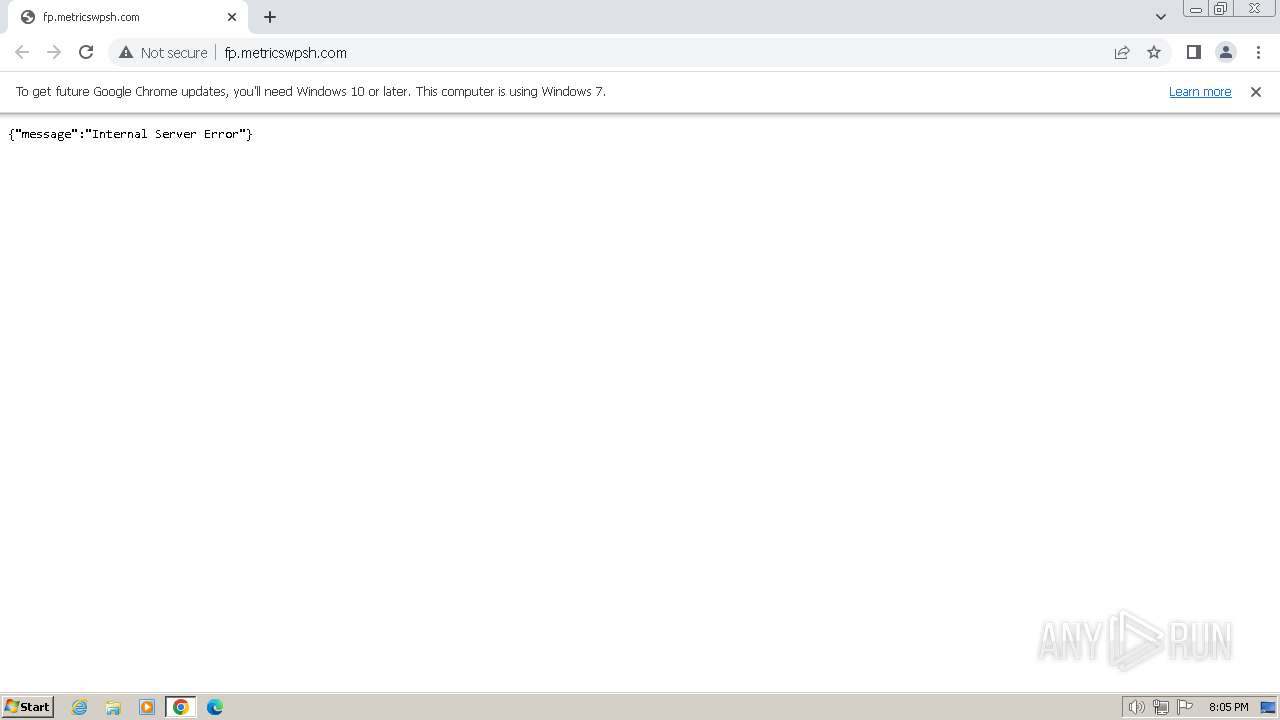The image size is (1280, 720).
Task: Go forward to the next page
Action: tap(54, 52)
